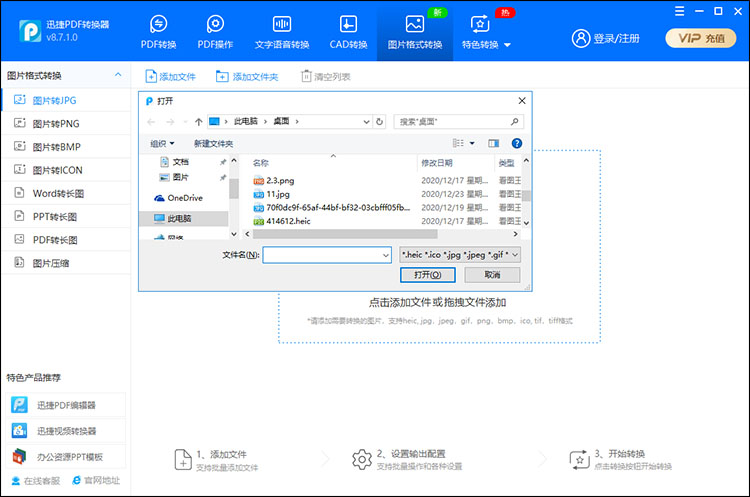Open the 组织 dropdown menu

(162, 144)
